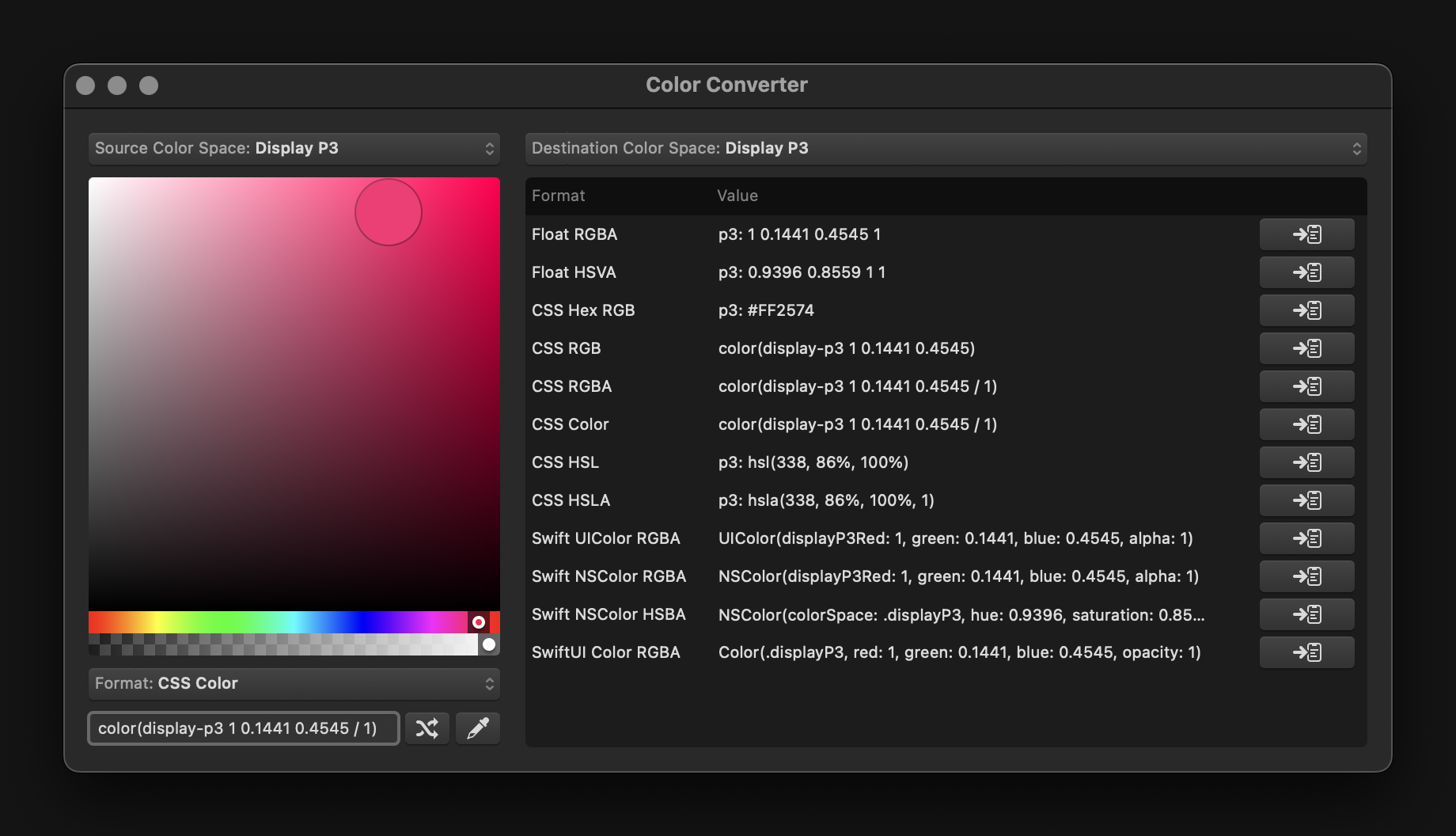The width and height of the screenshot is (1456, 836).
Task: Copy the Swift NSColor HSBA value
Action: tap(1306, 614)
